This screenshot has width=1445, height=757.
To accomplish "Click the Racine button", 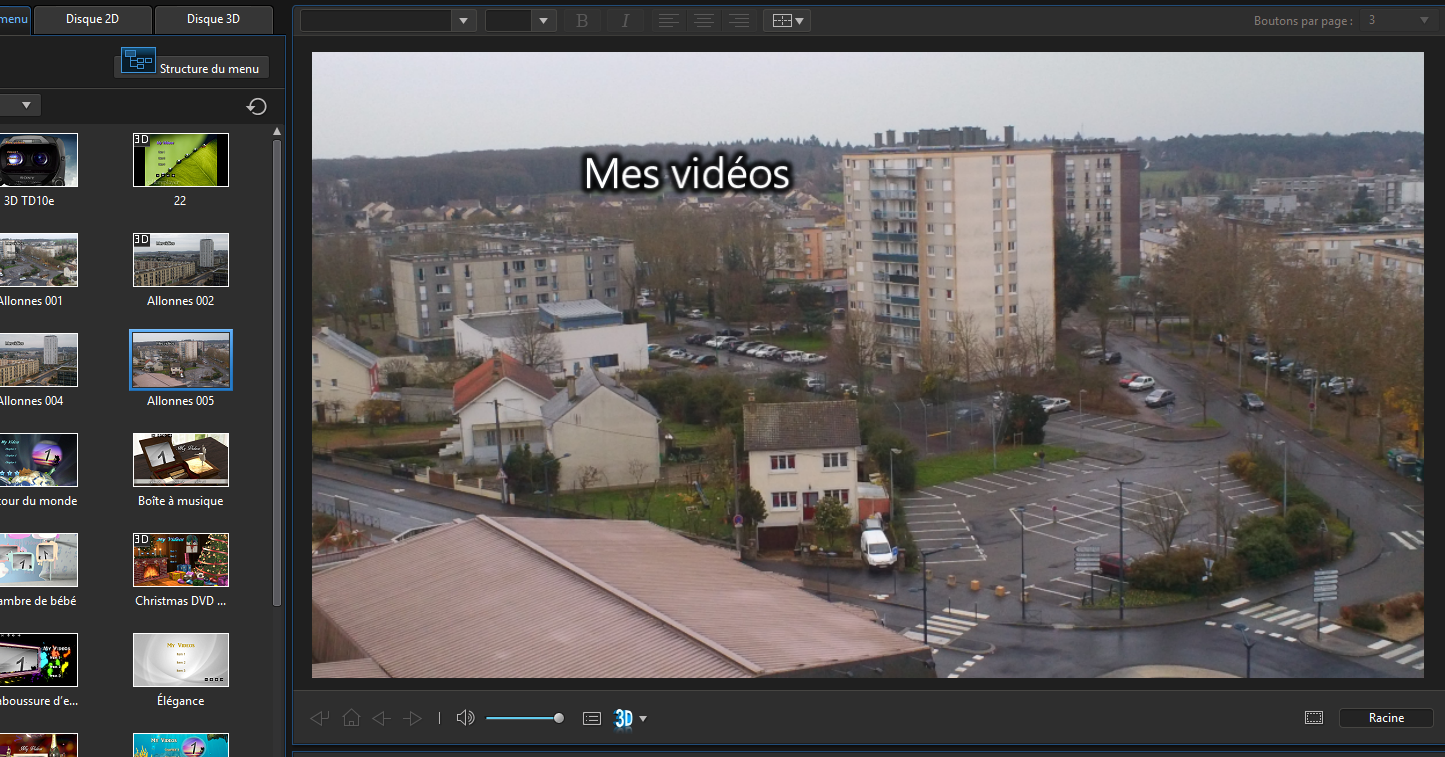I will (x=1386, y=718).
